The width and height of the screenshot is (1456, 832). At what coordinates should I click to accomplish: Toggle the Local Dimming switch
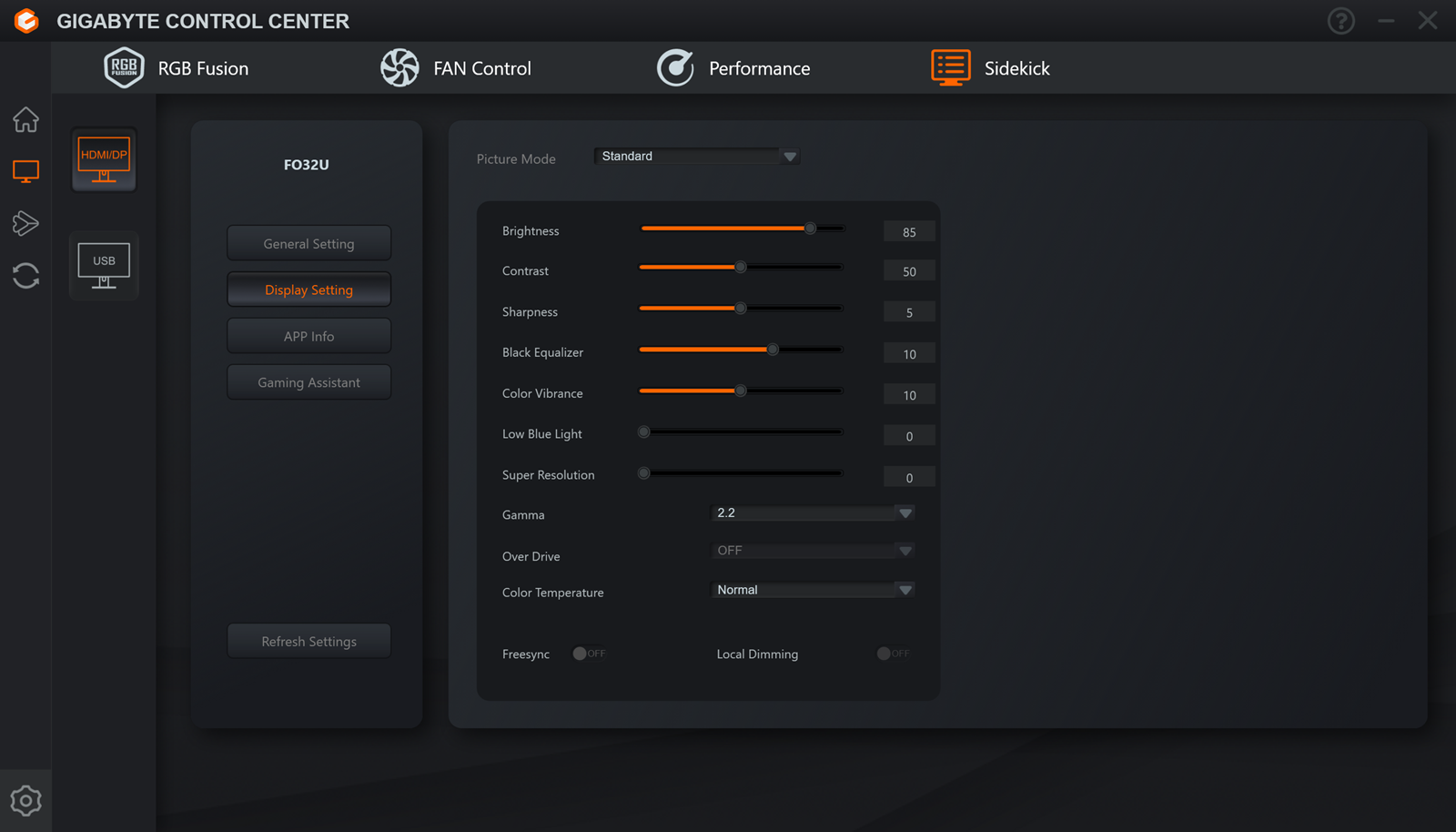click(x=893, y=654)
